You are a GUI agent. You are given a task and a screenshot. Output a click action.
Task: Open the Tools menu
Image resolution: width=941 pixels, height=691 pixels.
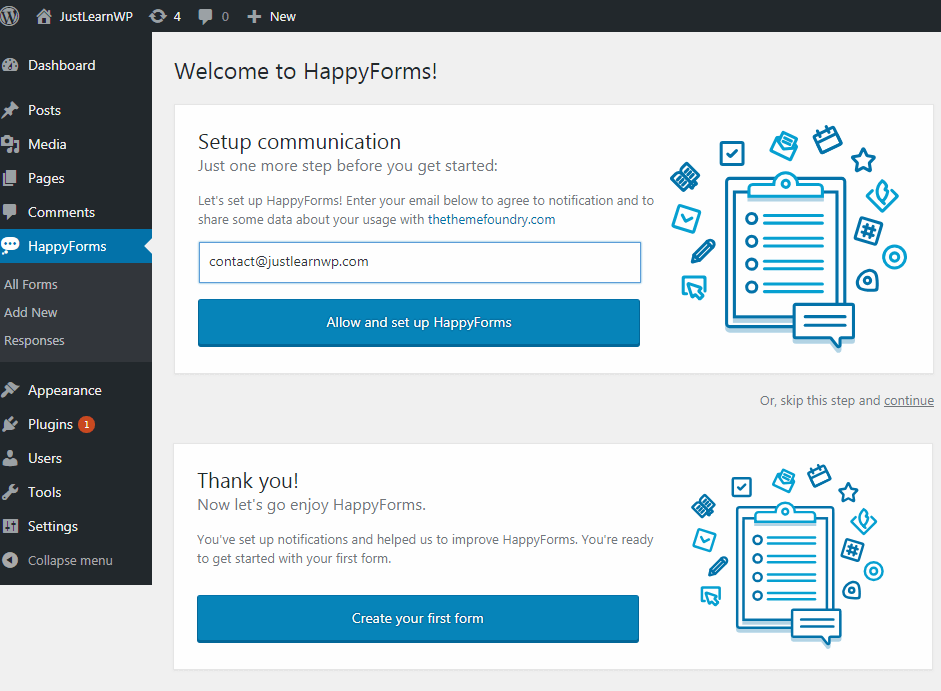point(76,492)
